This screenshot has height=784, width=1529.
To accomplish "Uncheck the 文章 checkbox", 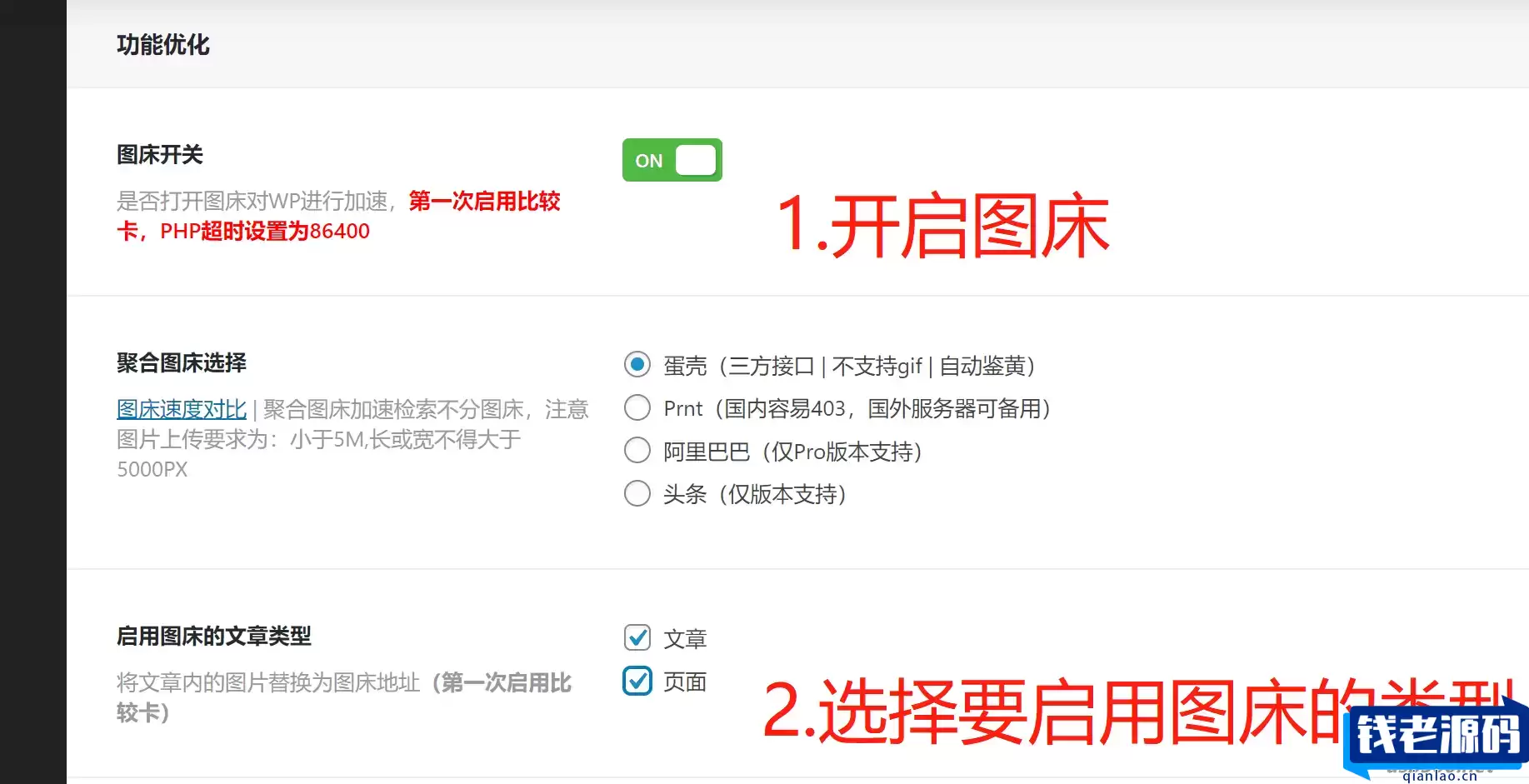I will [637, 638].
